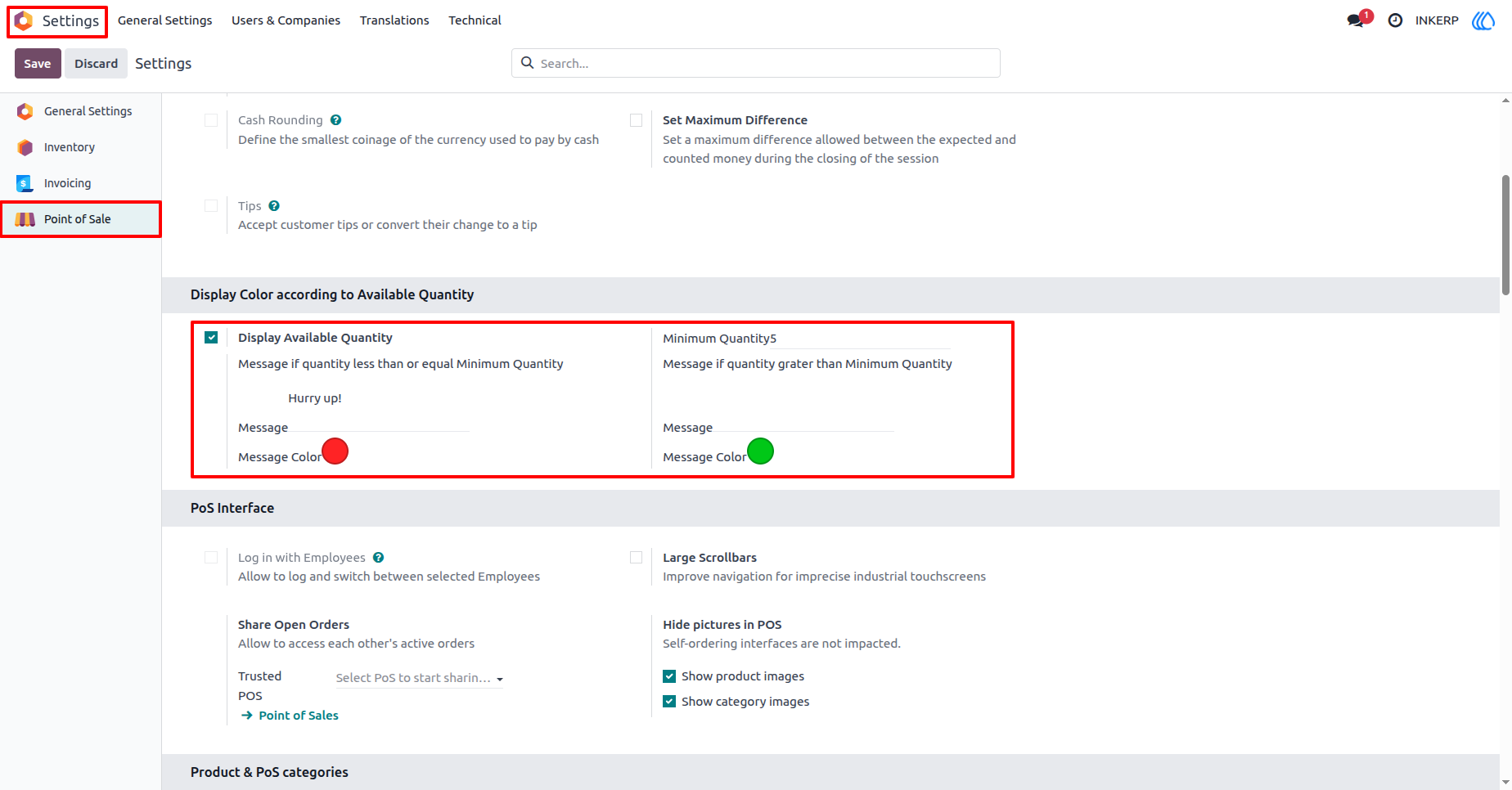
Task: Open the Technical menu
Action: [x=475, y=20]
